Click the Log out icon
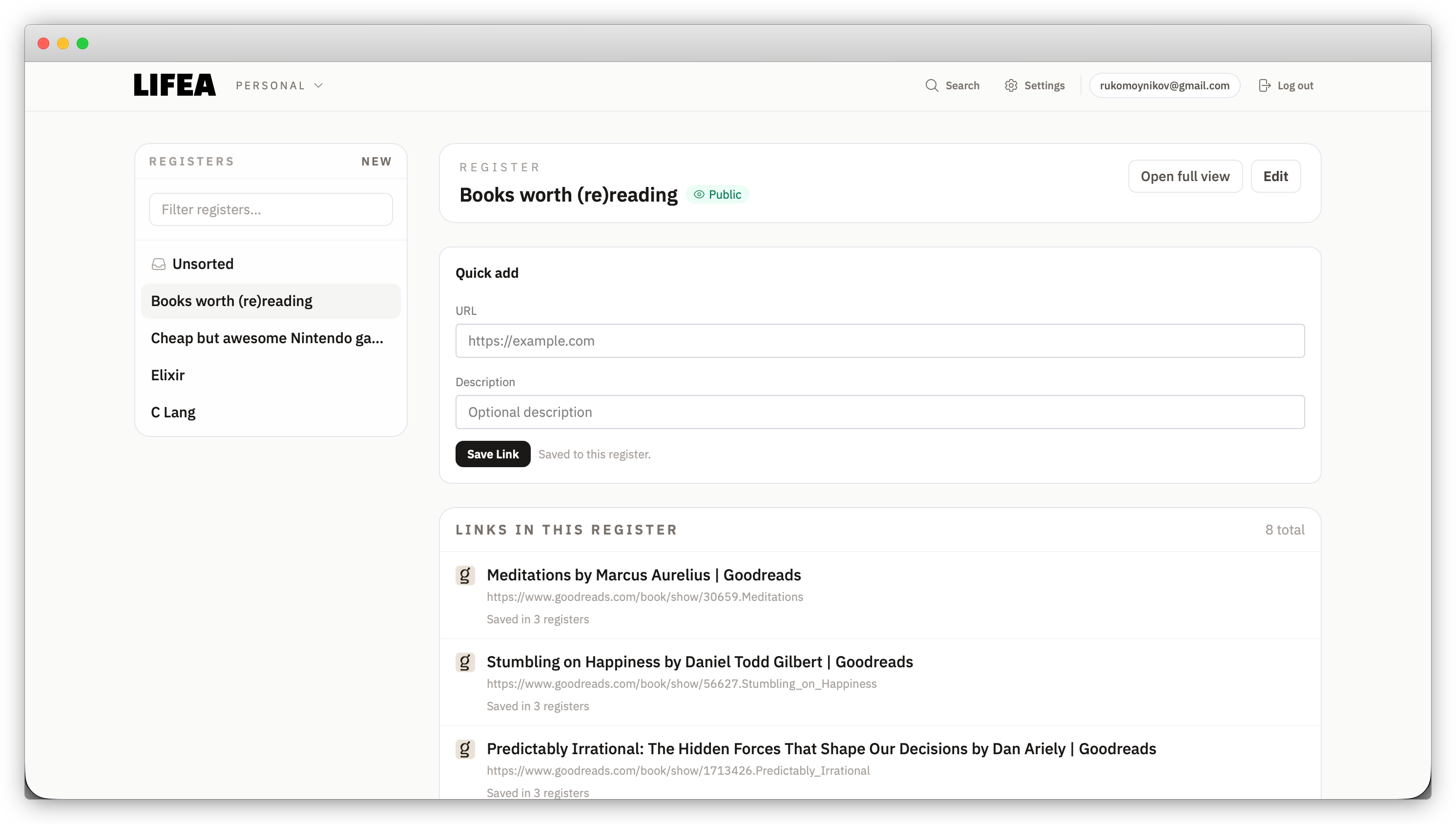This screenshot has width=1456, height=824. coord(1264,85)
